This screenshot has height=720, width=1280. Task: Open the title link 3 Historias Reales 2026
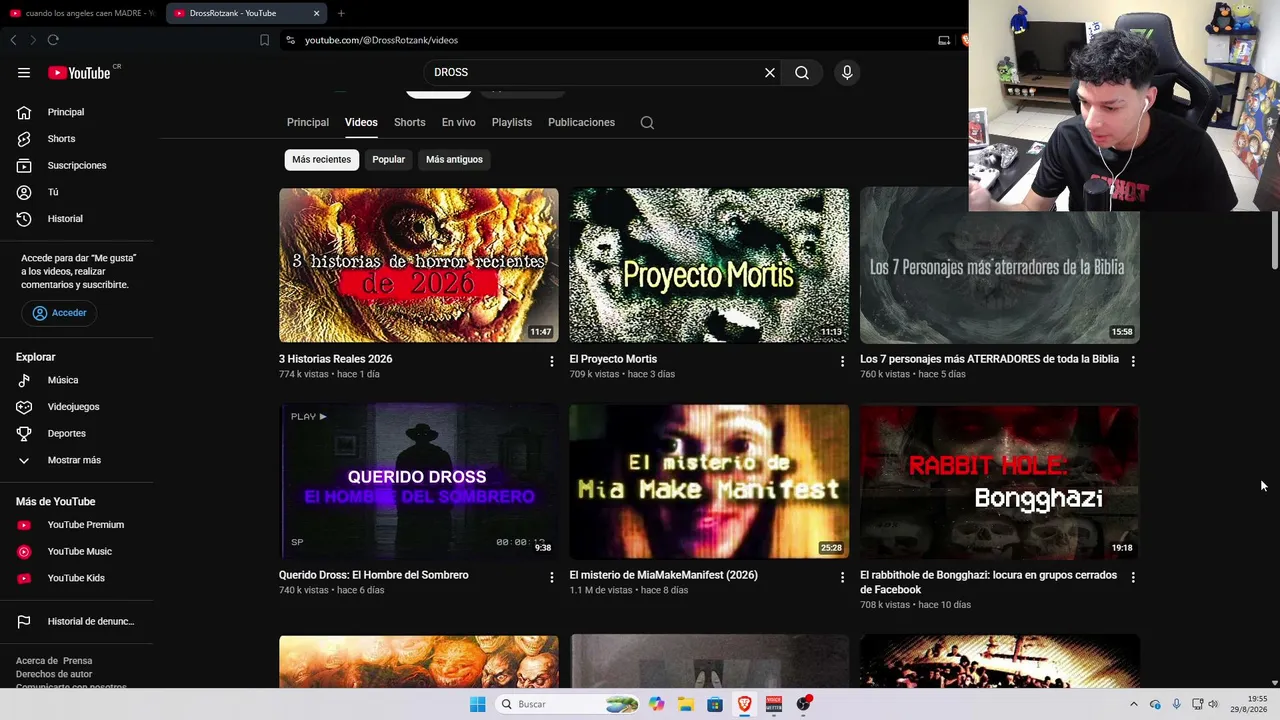[x=336, y=359]
